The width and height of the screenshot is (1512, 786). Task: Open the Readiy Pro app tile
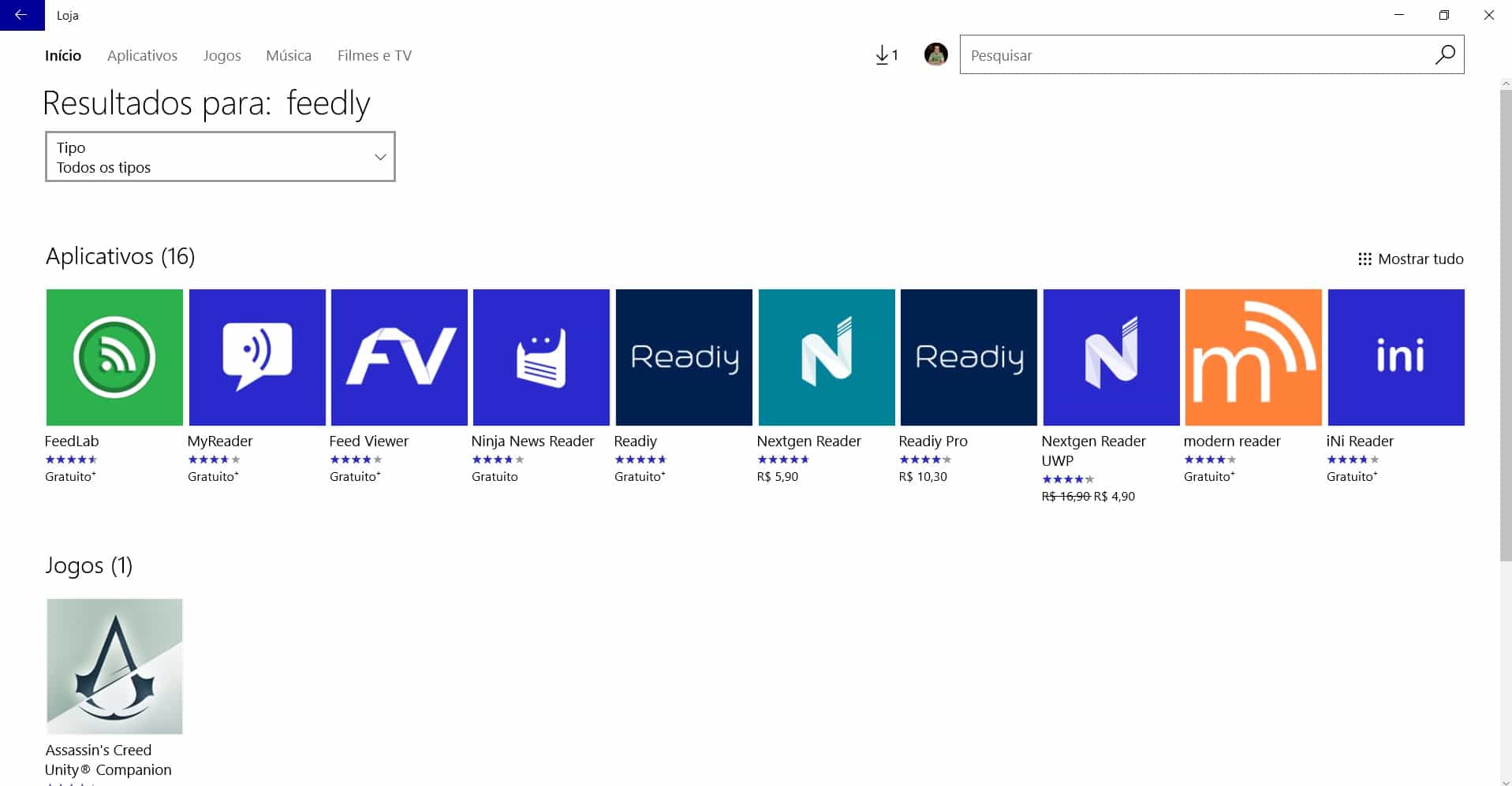click(x=969, y=357)
